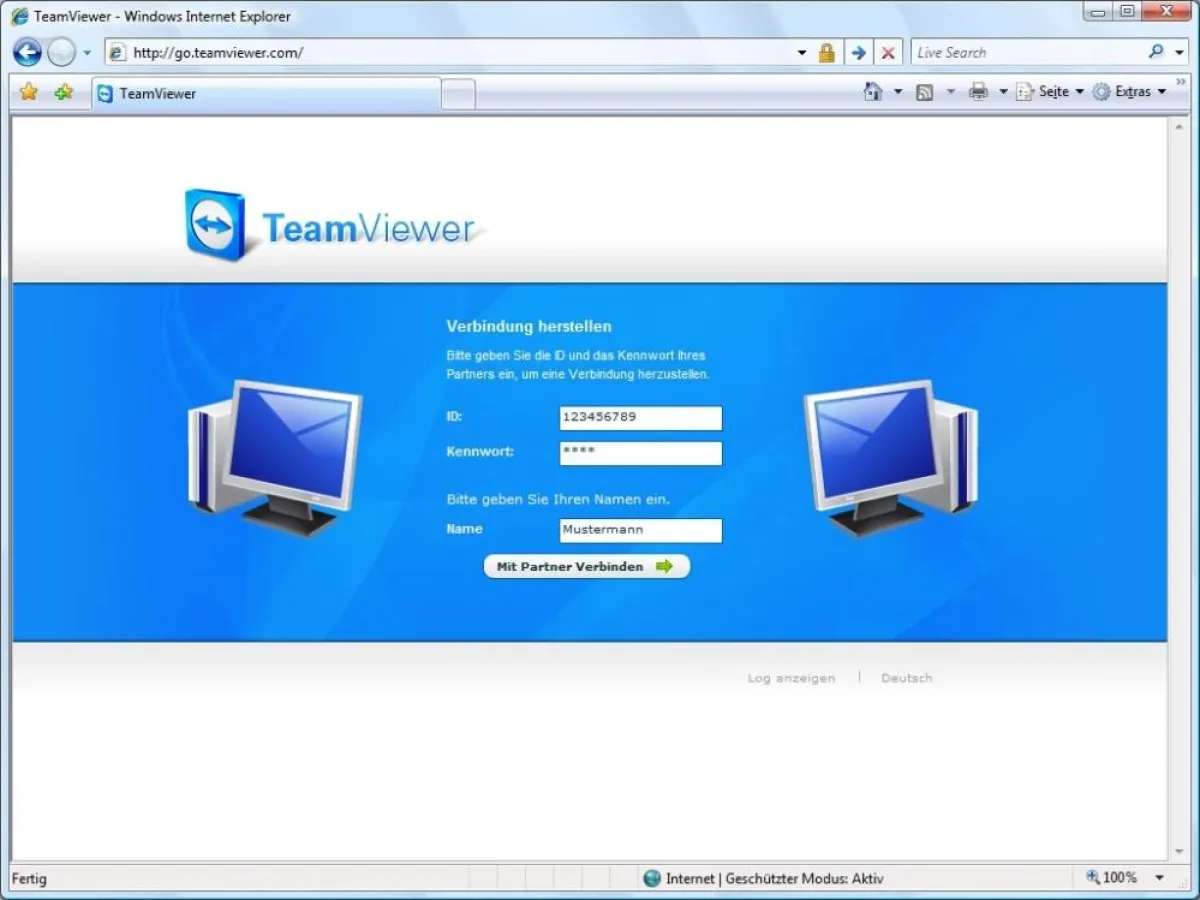This screenshot has height=900, width=1200.
Task: Click the RSS feeds icon
Action: [x=925, y=91]
